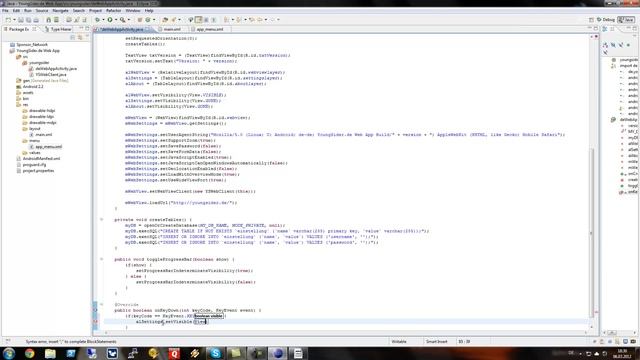Select main.xml in the layout folder
Screen dimensions: 640x360
43,135
